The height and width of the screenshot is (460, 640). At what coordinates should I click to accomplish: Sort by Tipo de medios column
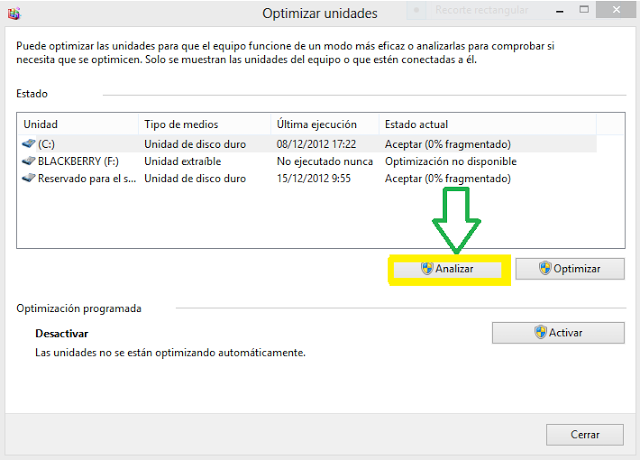click(205, 124)
